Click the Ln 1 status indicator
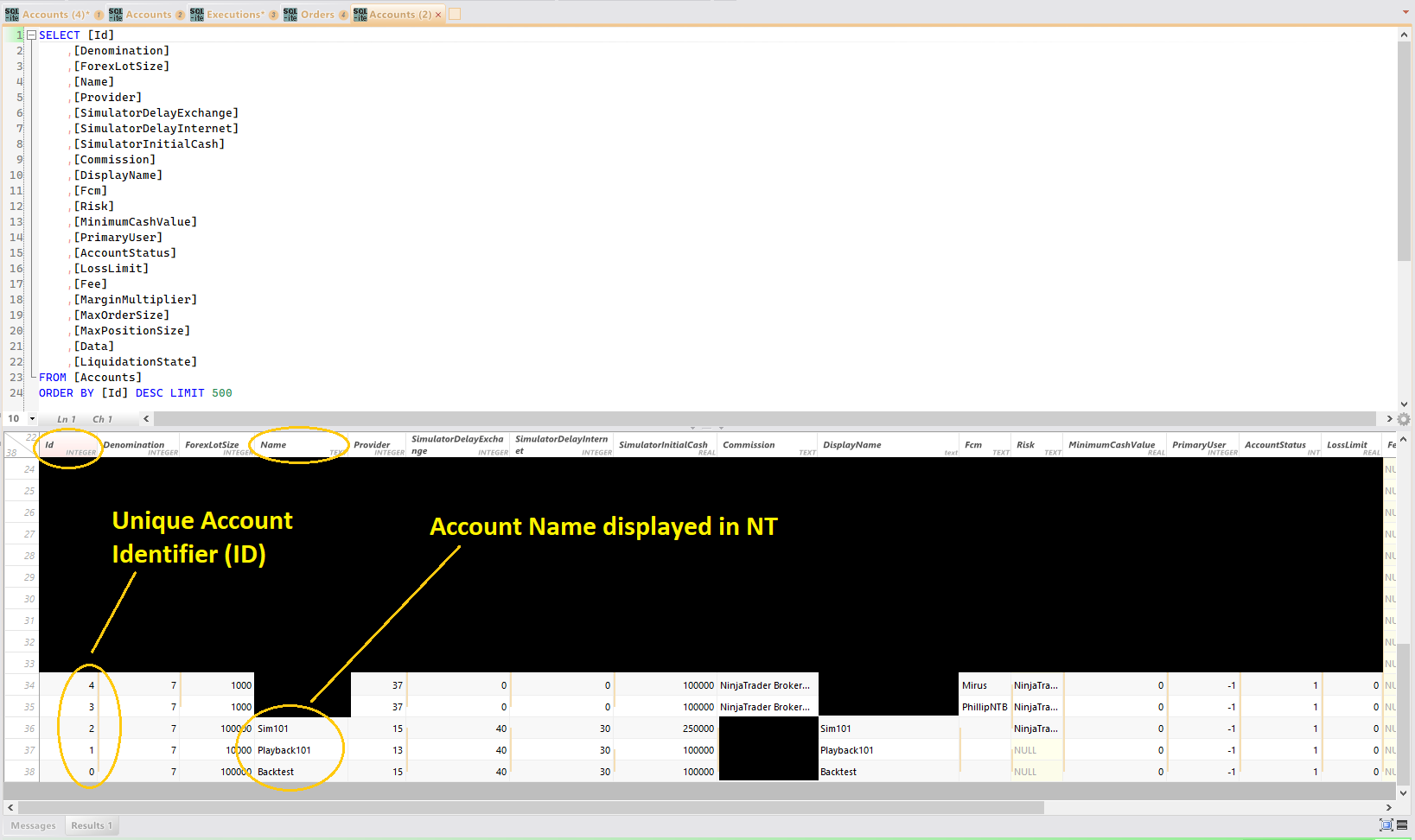The image size is (1415, 840). tap(67, 419)
